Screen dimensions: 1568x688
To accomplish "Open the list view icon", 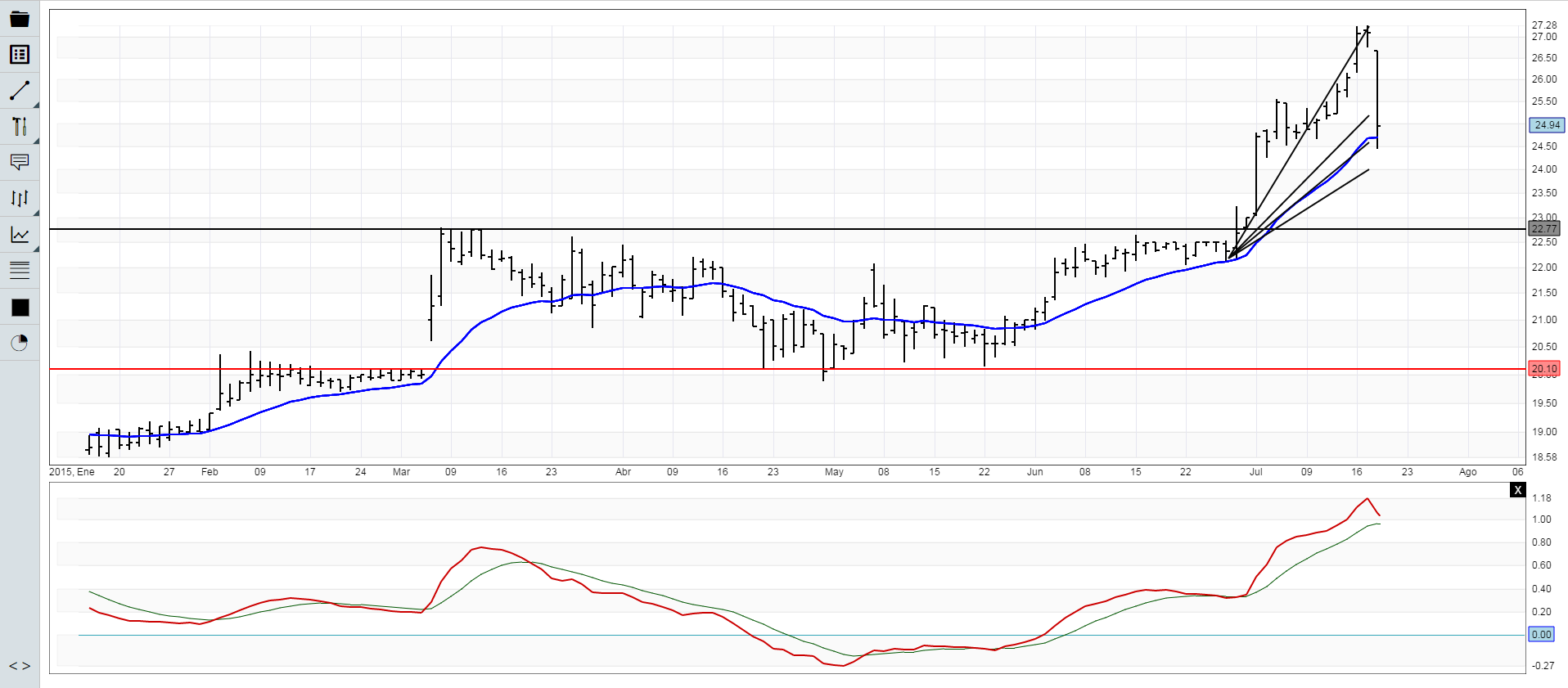I will pyautogui.click(x=20, y=55).
